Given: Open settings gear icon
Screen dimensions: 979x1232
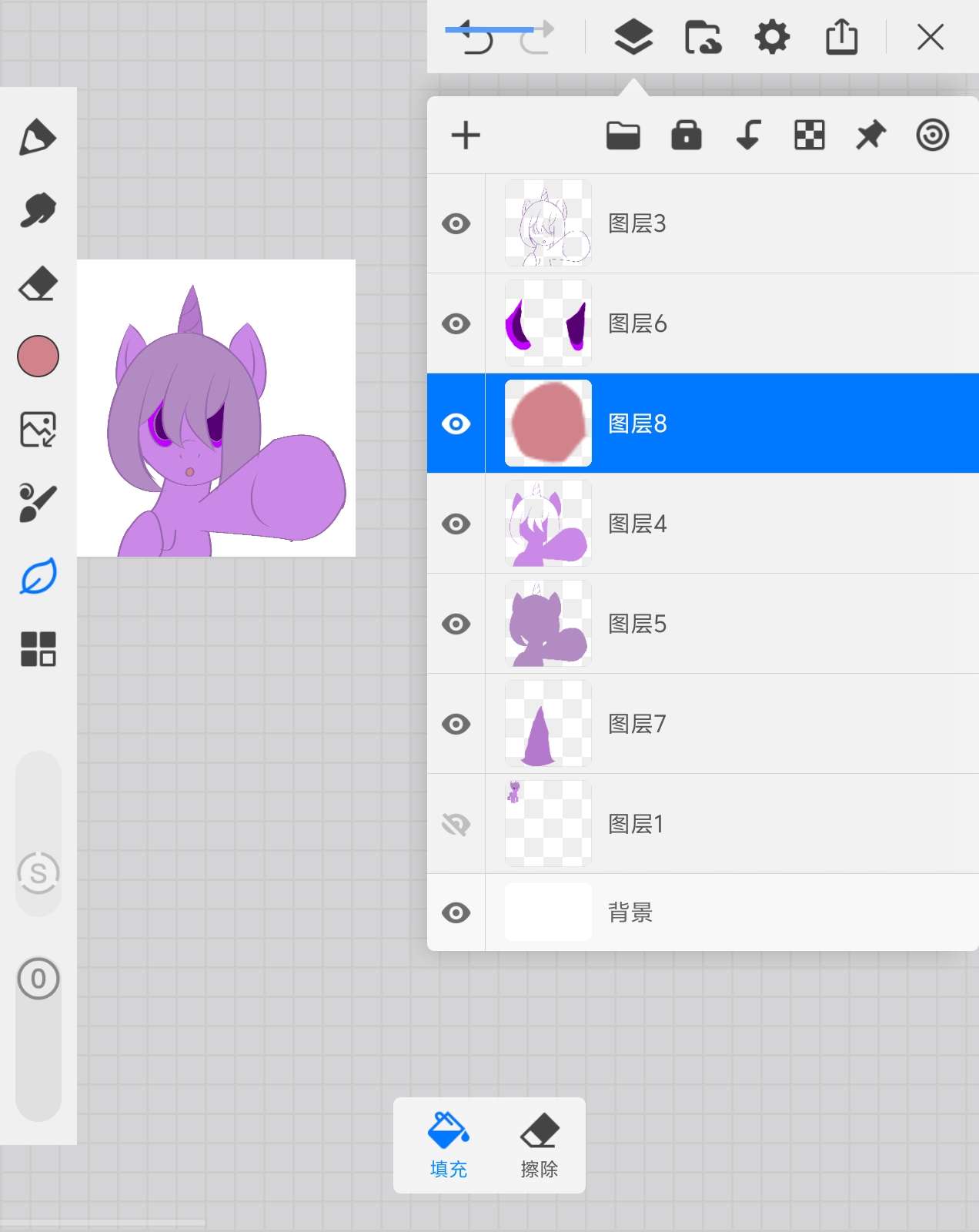Looking at the screenshot, I should pyautogui.click(x=772, y=37).
